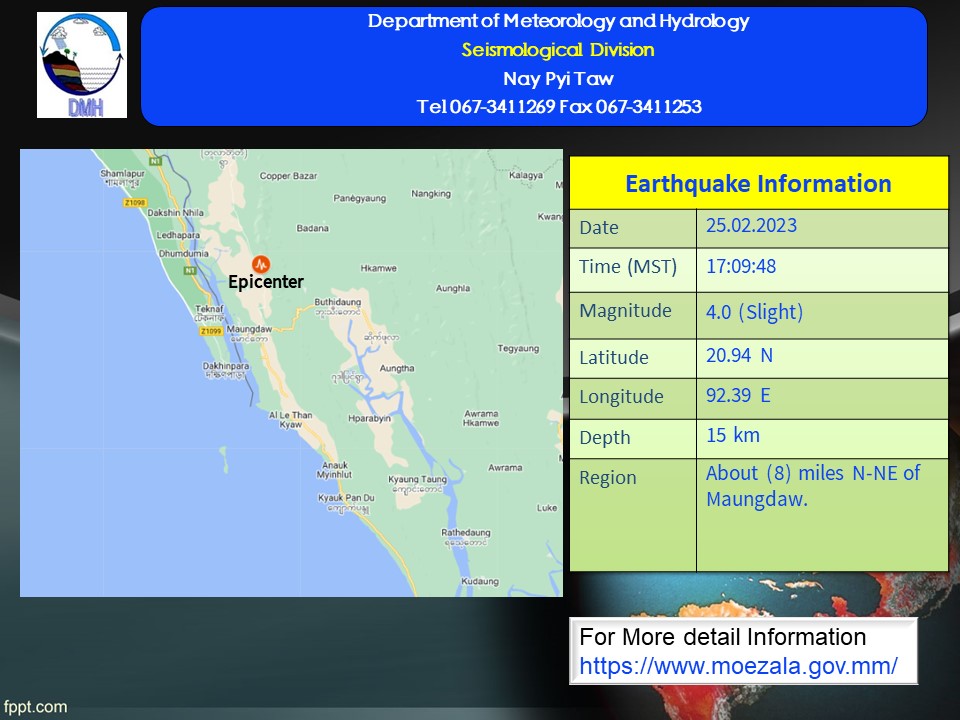
Task: Click the Aungtha map label
Action: [x=397, y=369]
